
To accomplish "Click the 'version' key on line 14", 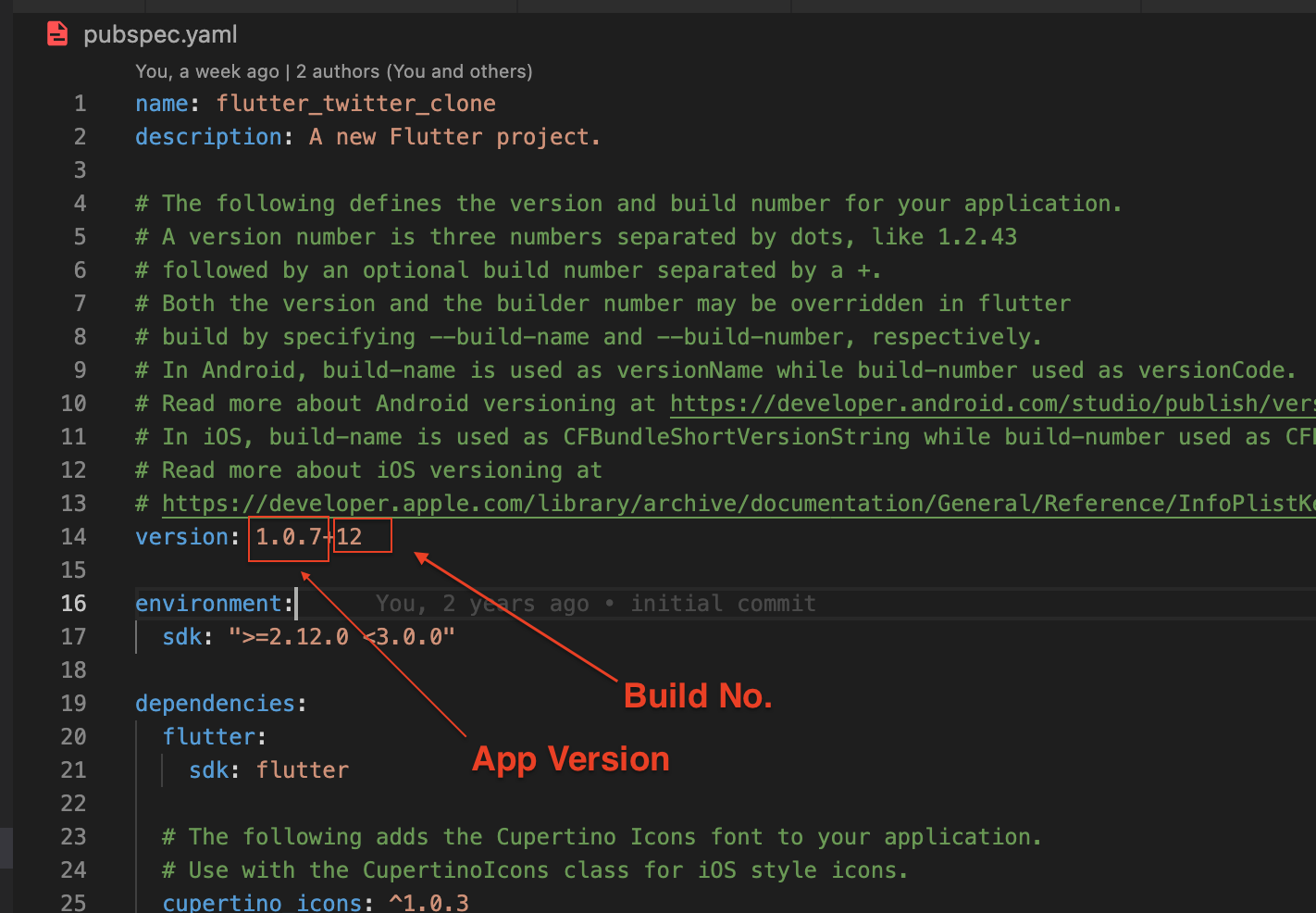I will [181, 536].
